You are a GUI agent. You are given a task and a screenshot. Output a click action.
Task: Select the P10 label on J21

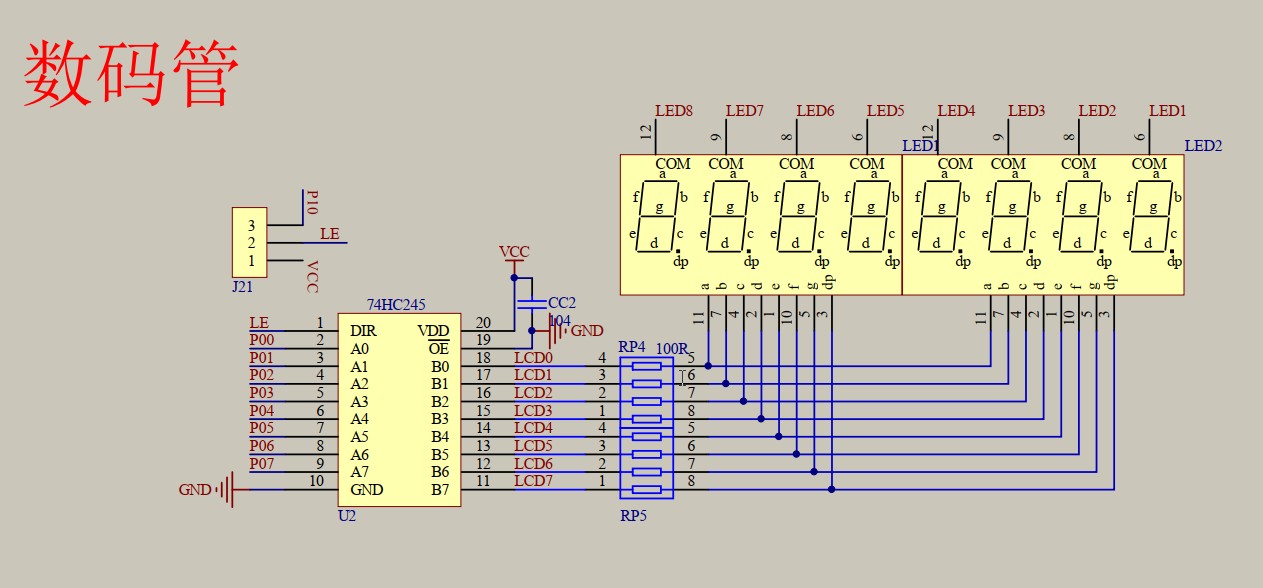point(312,203)
